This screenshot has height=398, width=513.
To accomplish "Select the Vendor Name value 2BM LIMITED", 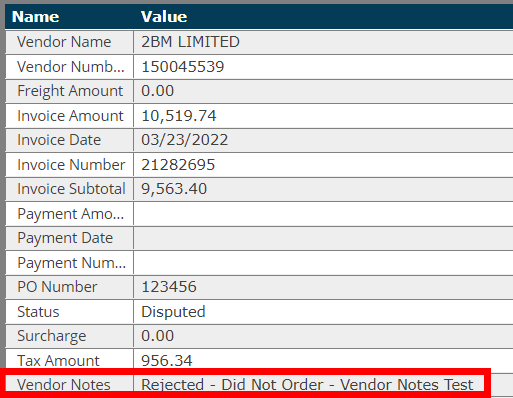I will point(190,42).
